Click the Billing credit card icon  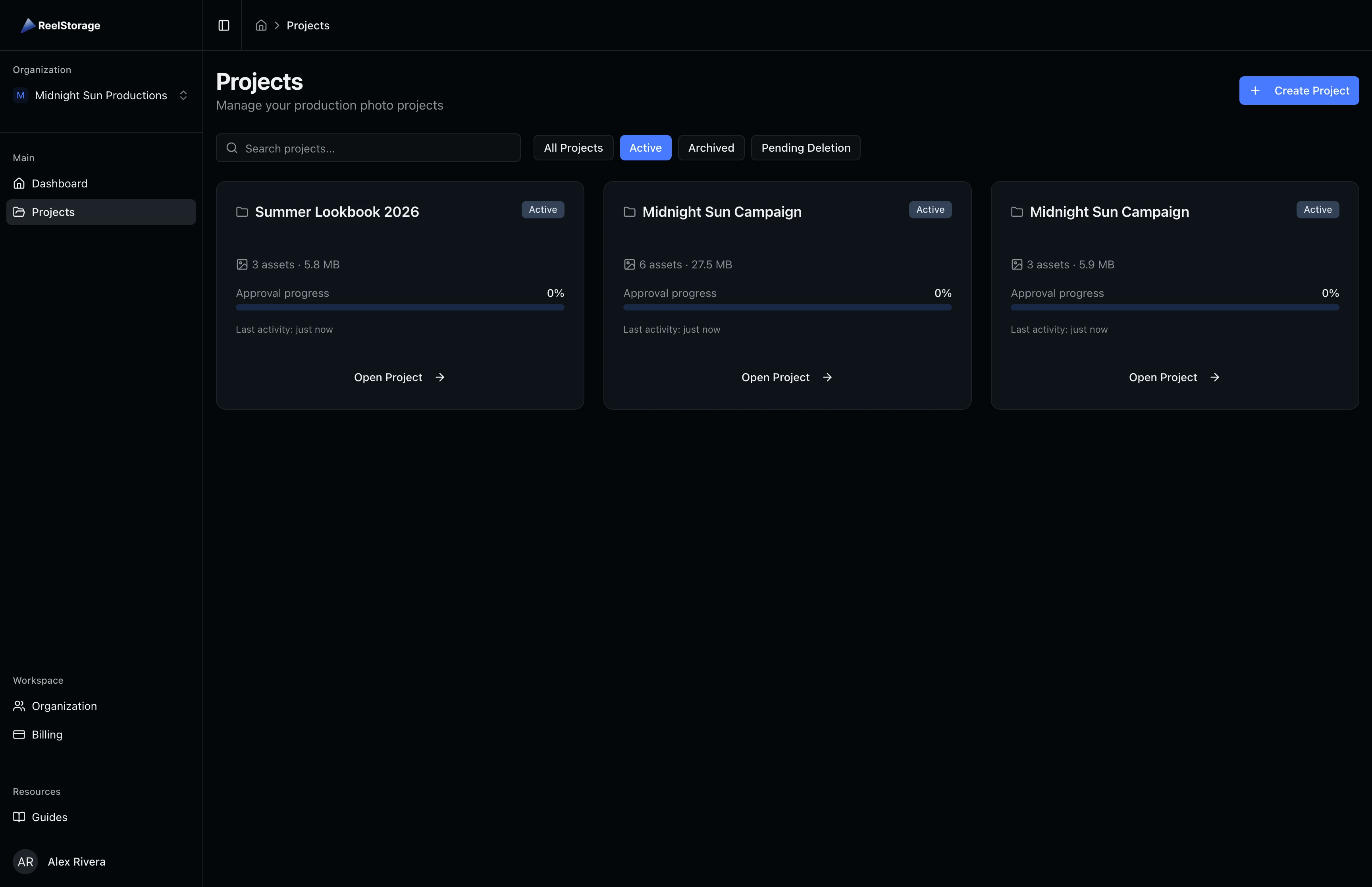click(19, 735)
